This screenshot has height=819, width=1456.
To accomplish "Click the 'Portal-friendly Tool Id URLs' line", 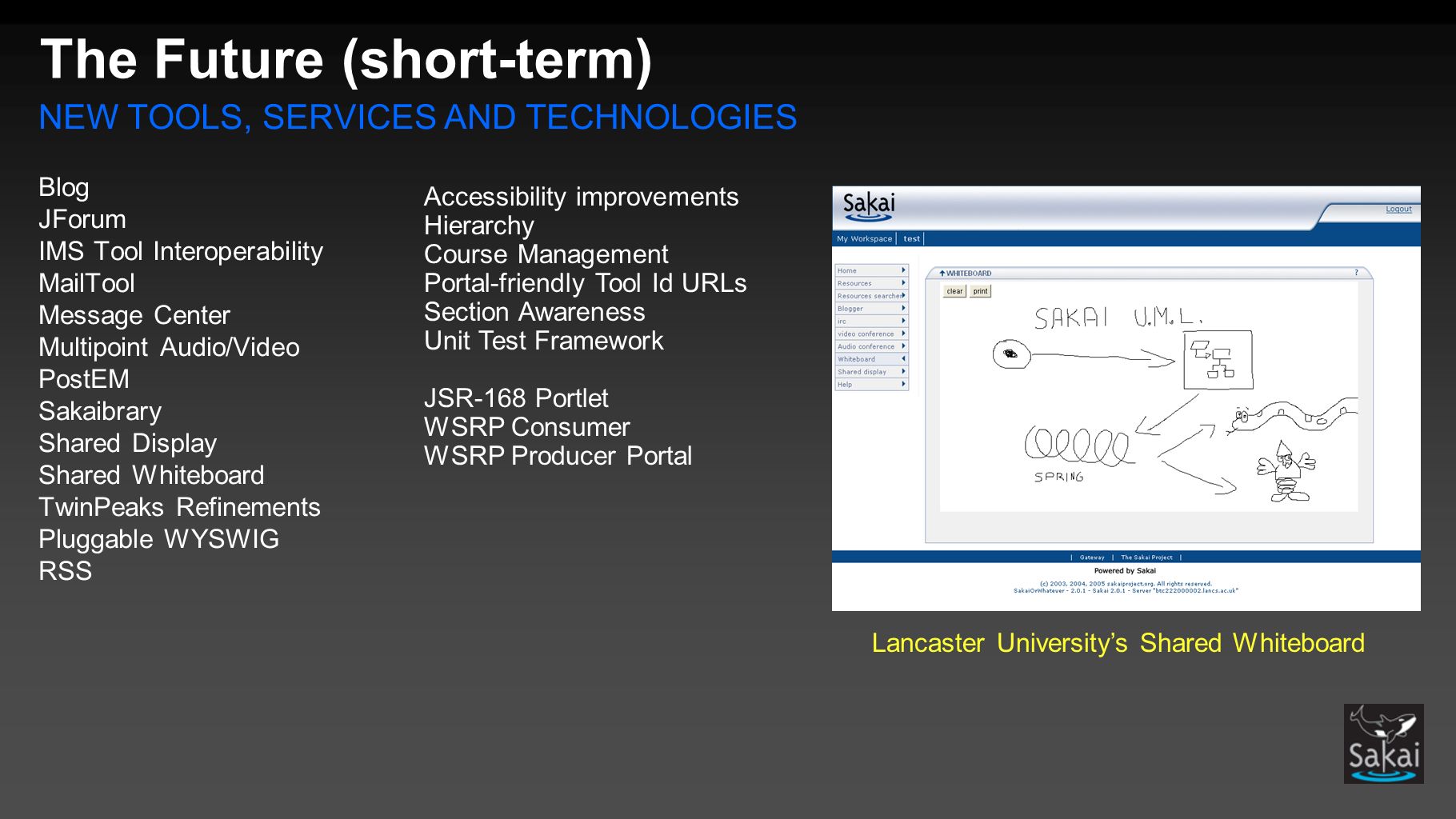I will click(585, 284).
